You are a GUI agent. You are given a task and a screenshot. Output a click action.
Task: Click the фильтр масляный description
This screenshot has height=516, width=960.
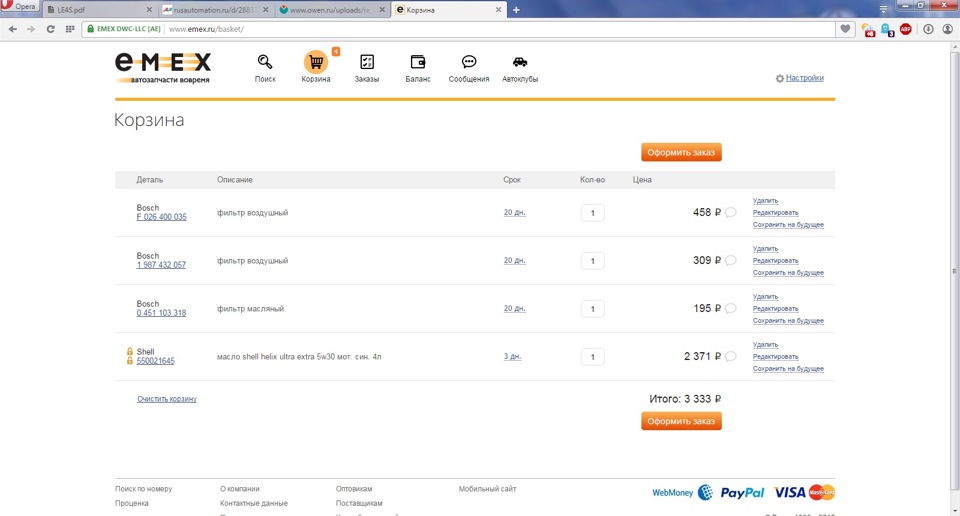click(x=250, y=308)
